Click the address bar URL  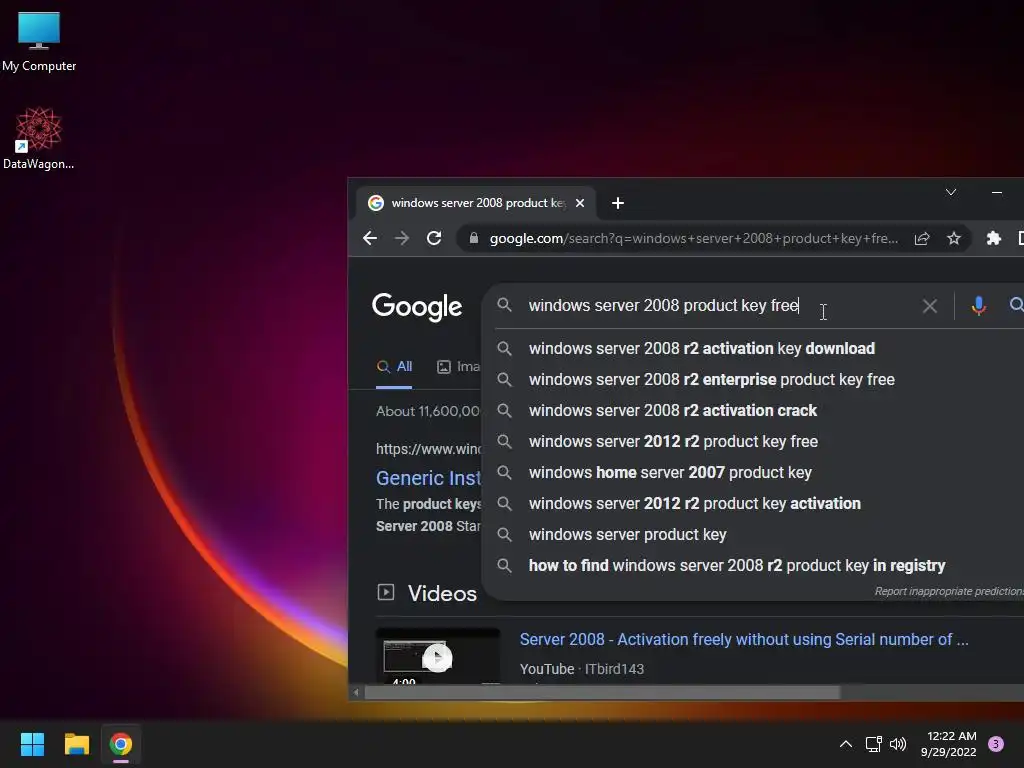pyautogui.click(x=694, y=238)
